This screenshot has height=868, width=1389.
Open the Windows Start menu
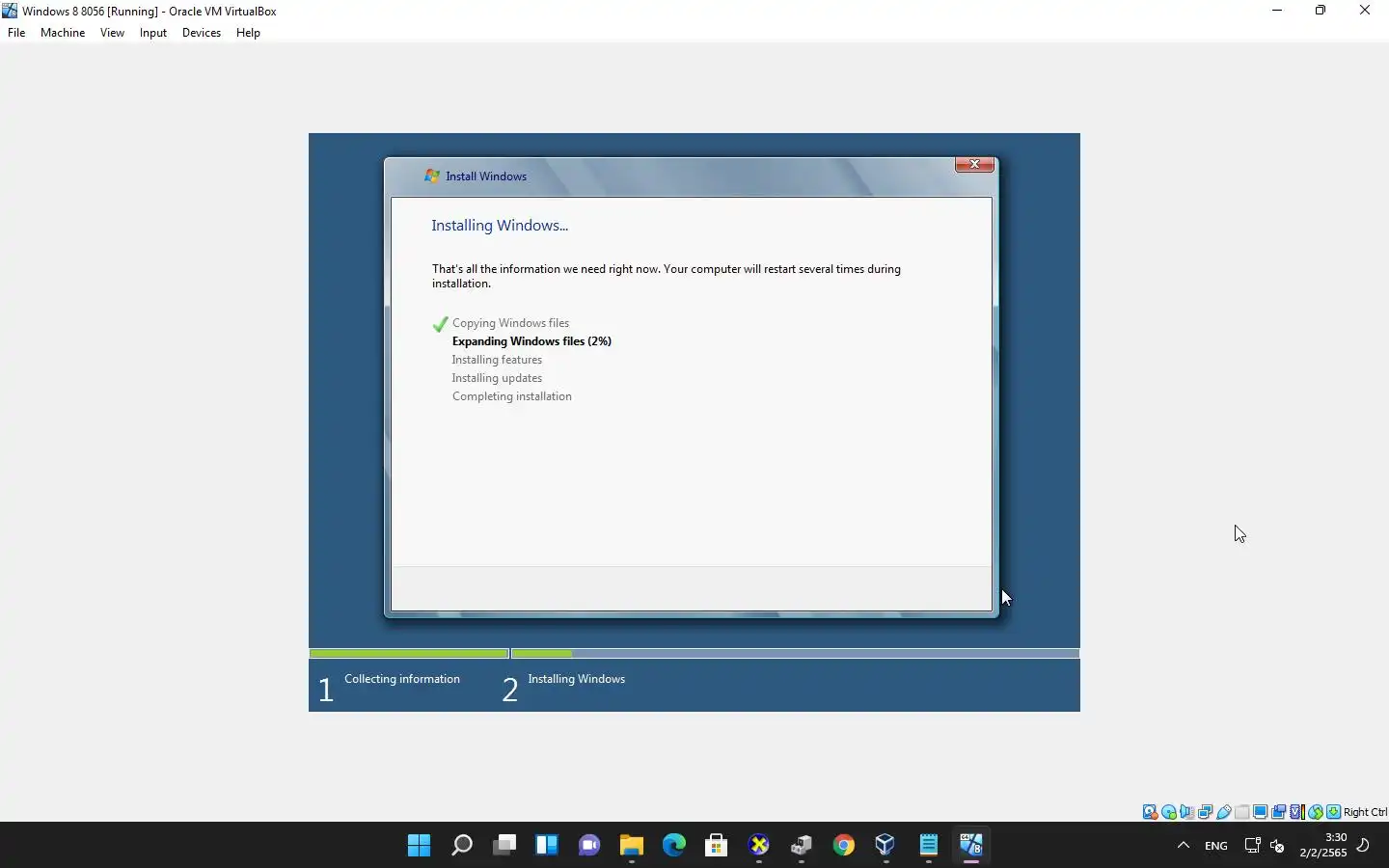coord(420,846)
